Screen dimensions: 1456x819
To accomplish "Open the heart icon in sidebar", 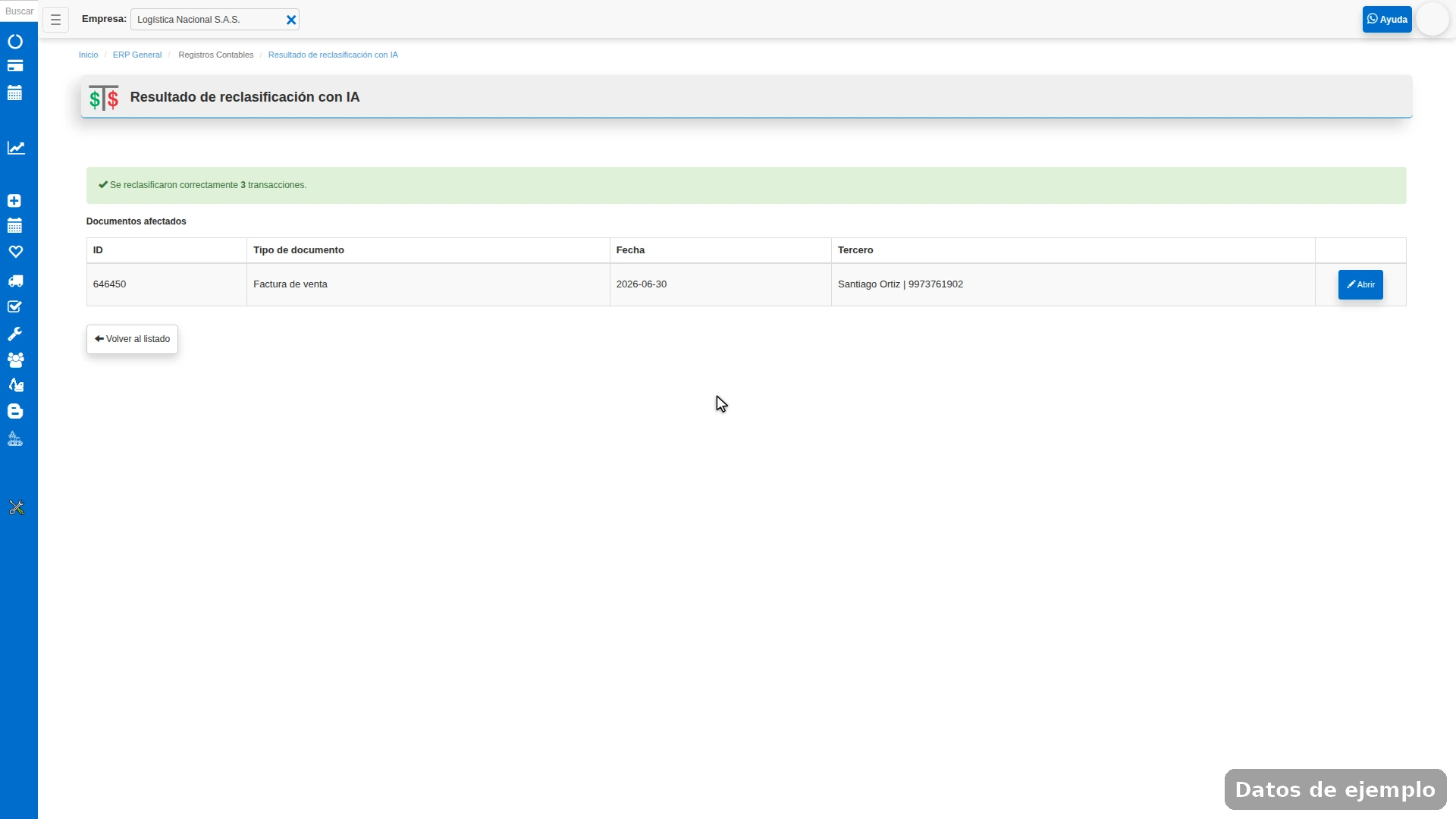I will [x=15, y=252].
